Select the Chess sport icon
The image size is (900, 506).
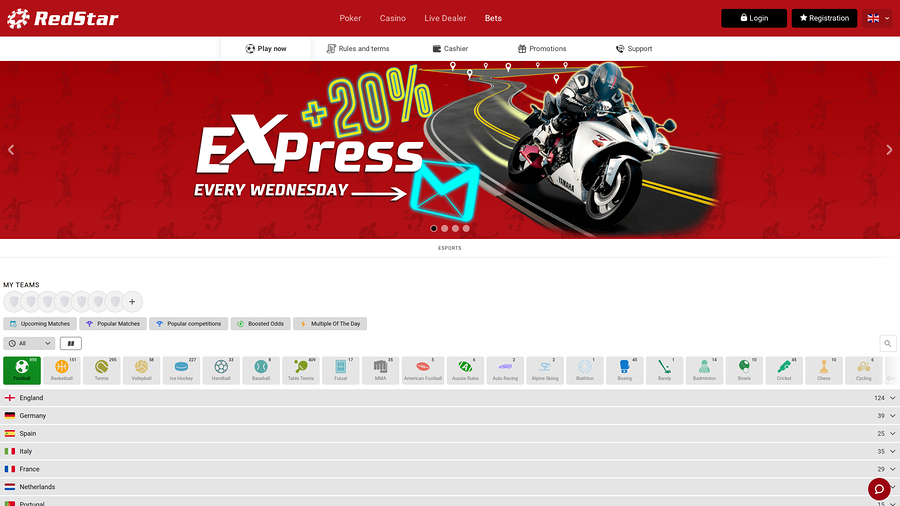tap(824, 370)
